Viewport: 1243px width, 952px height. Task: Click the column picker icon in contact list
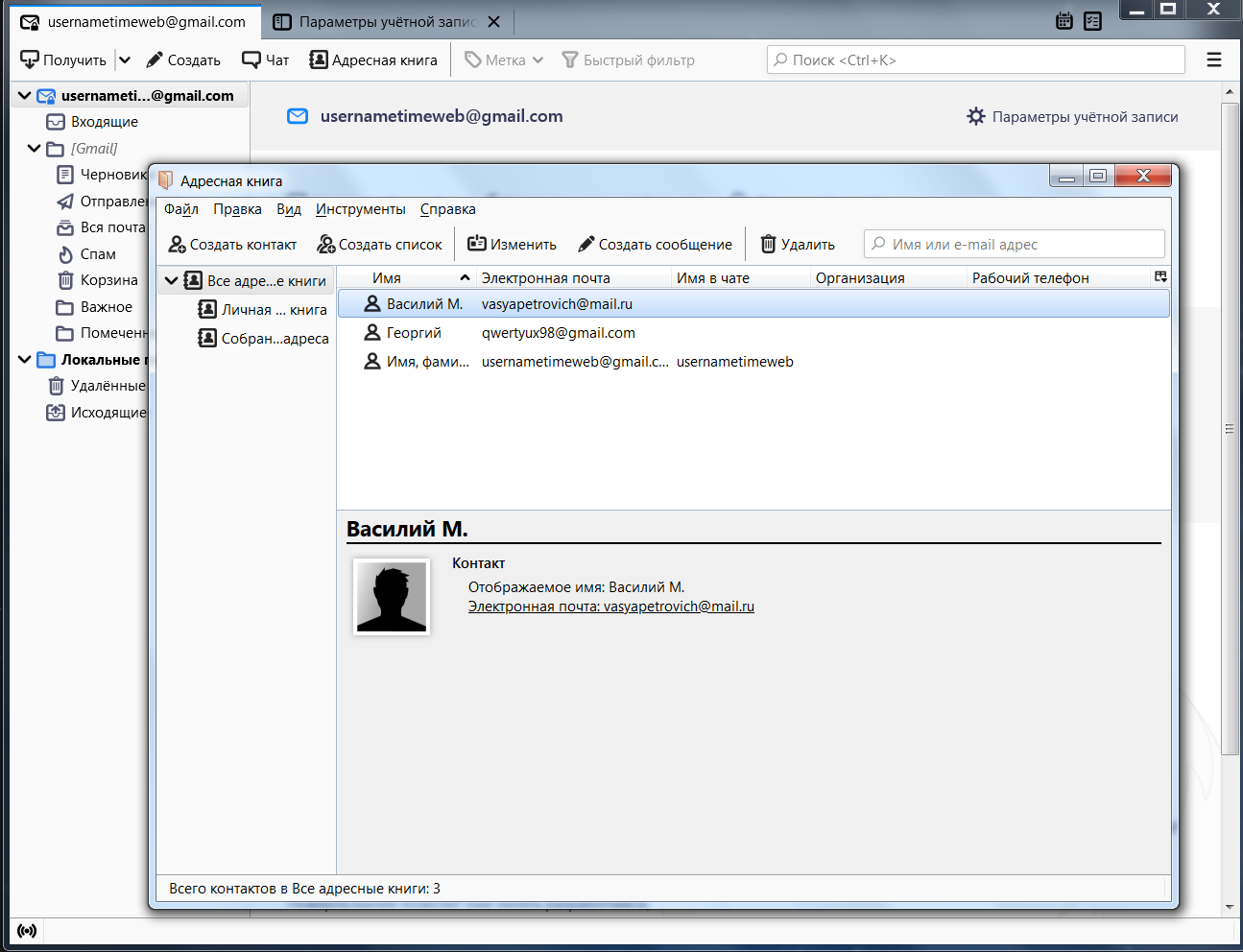click(1160, 277)
